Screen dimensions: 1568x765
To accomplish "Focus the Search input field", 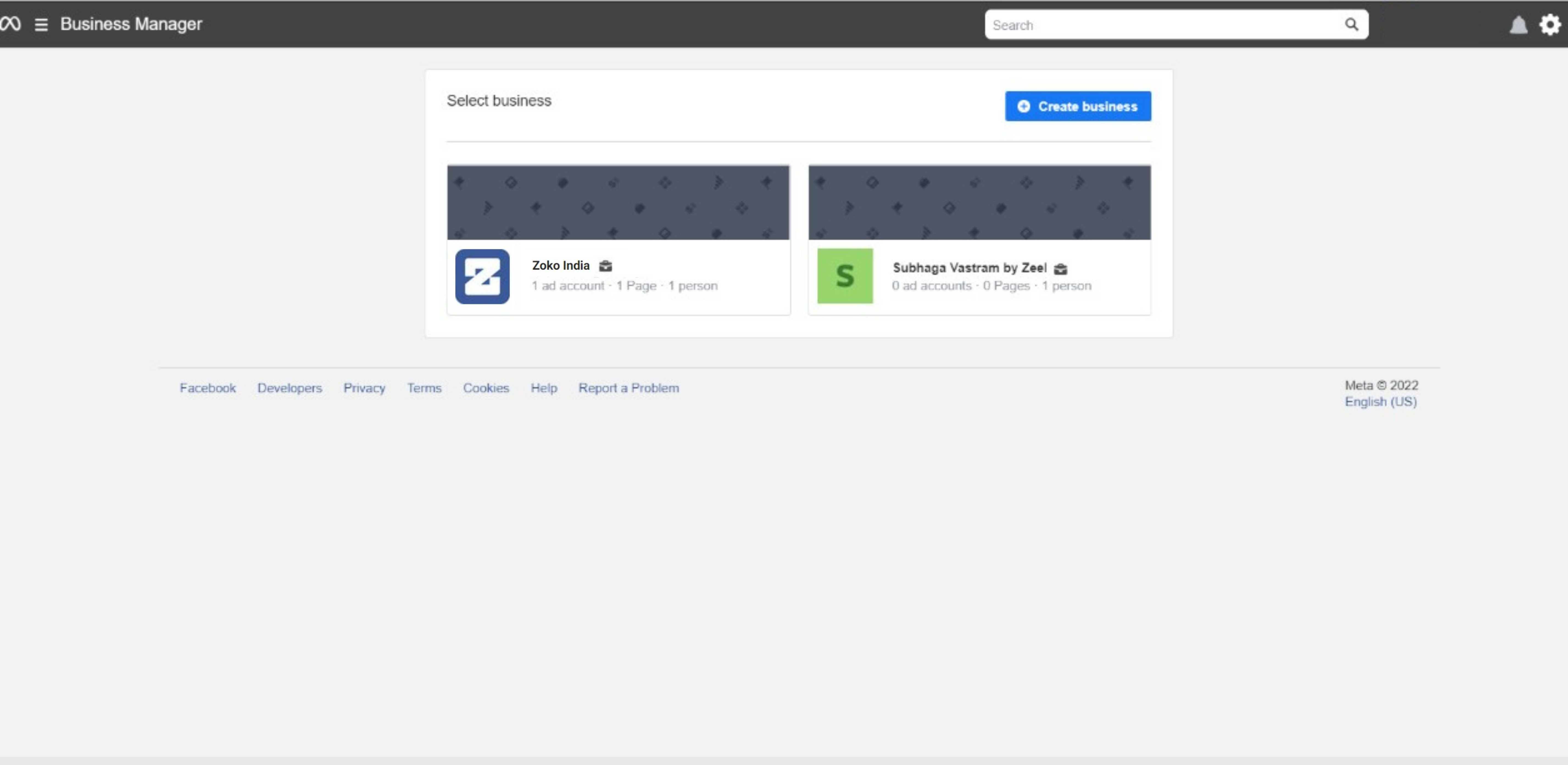I will tap(1176, 24).
